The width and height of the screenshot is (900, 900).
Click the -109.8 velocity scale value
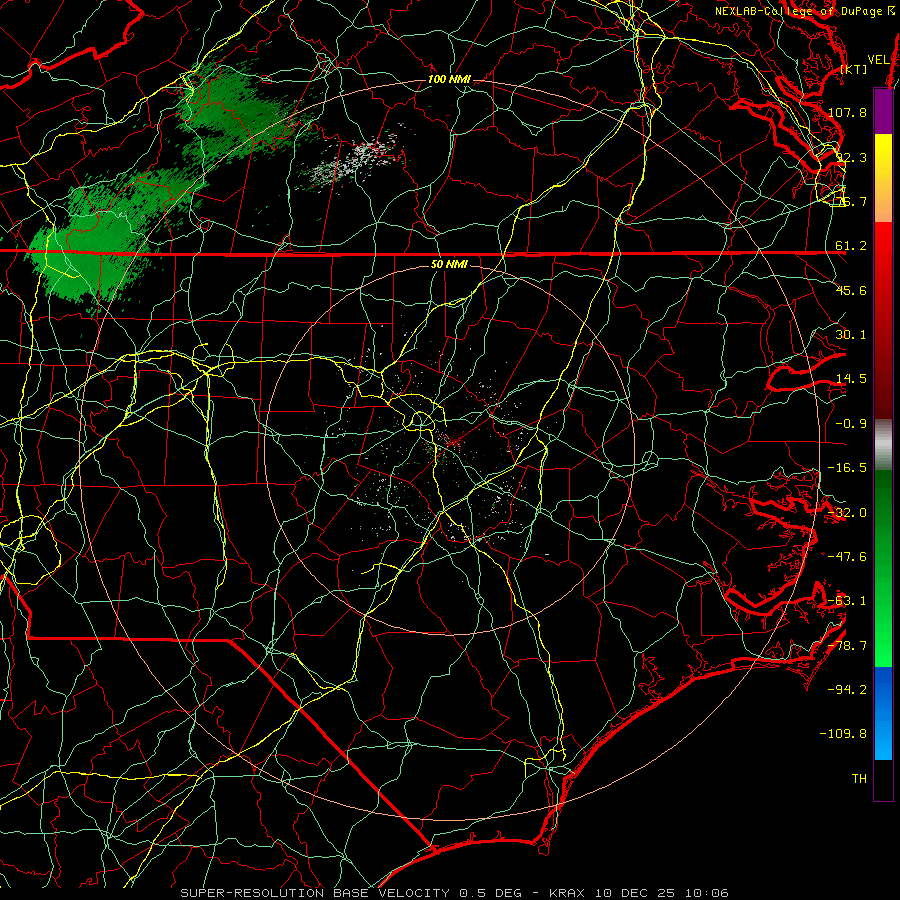click(x=844, y=734)
